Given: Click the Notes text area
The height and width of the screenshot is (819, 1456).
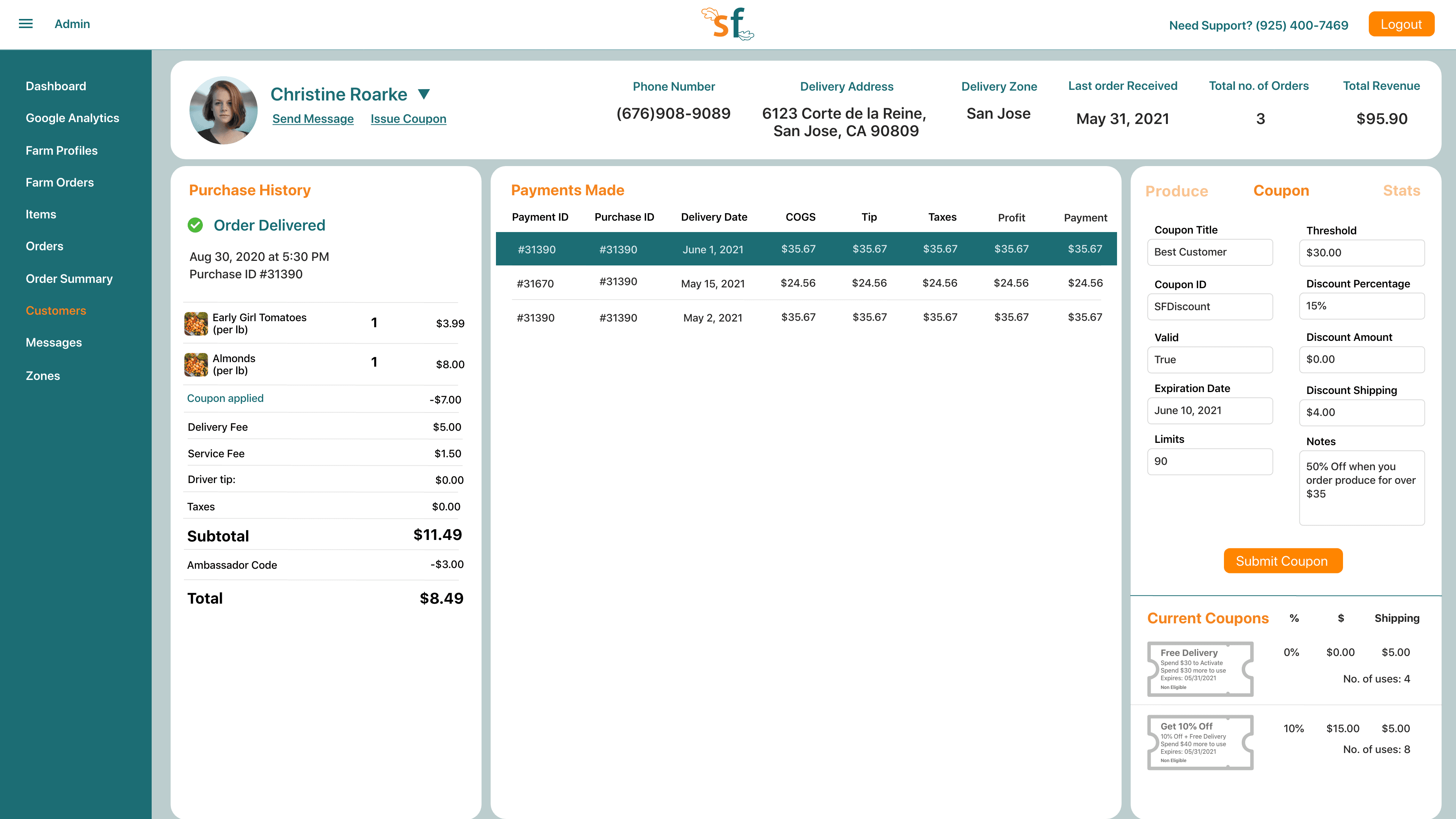Looking at the screenshot, I should point(1362,488).
